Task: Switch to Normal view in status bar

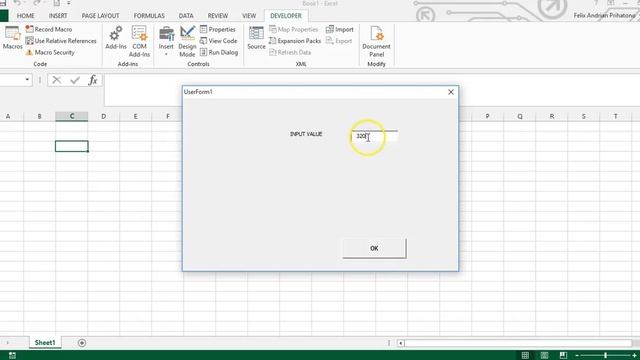Action: click(525, 355)
